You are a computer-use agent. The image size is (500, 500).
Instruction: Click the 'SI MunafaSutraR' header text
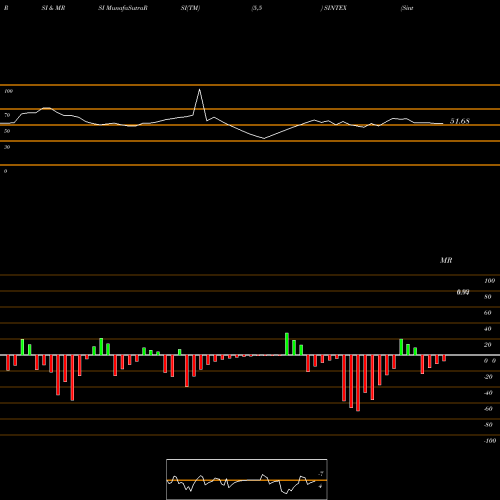coord(123,8)
